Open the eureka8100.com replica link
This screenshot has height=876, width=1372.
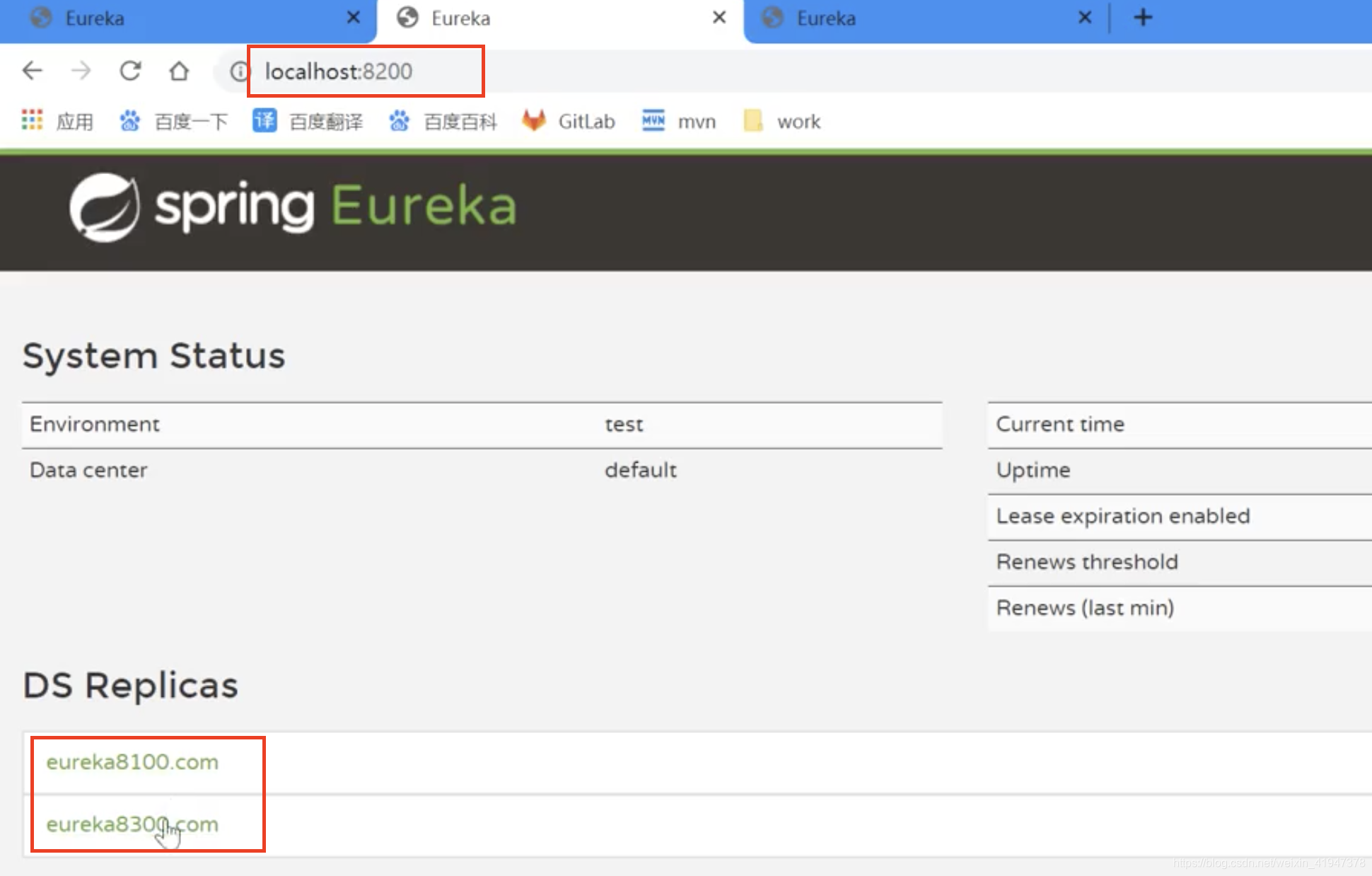pos(132,762)
